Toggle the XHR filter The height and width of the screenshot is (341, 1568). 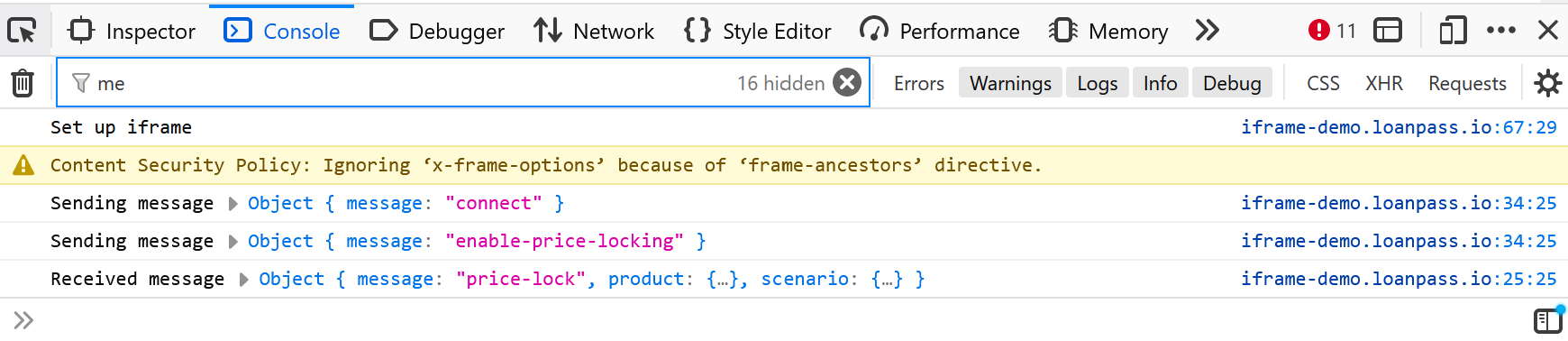(1384, 83)
